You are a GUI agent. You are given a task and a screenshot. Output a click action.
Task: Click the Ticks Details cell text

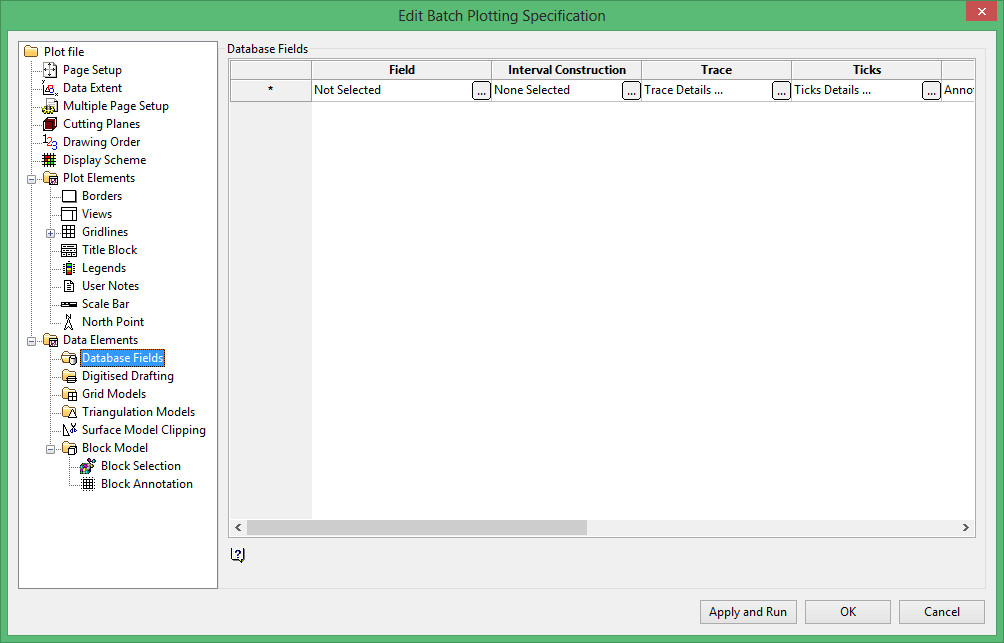pos(832,90)
